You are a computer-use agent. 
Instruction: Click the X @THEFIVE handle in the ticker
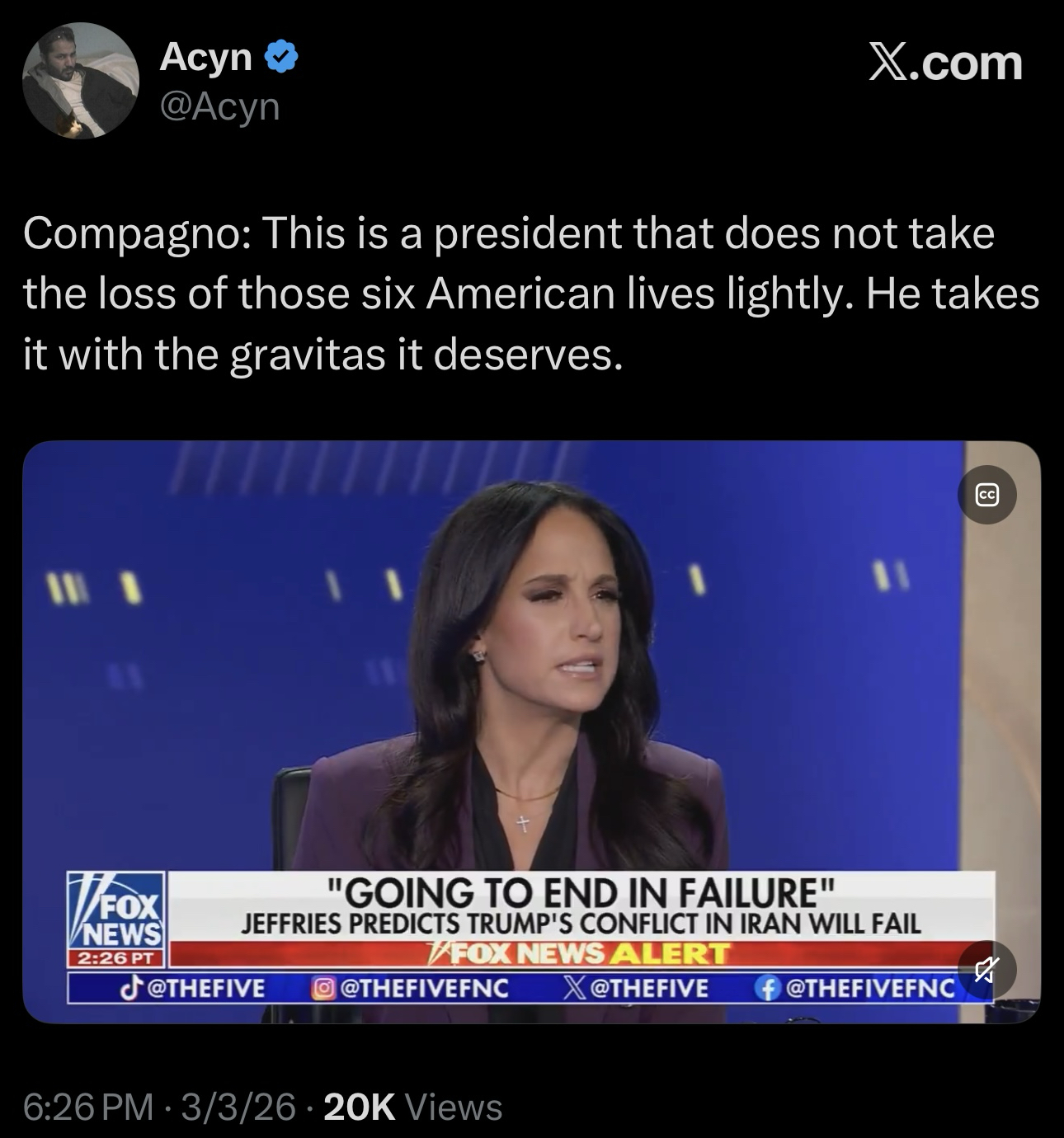(x=635, y=987)
